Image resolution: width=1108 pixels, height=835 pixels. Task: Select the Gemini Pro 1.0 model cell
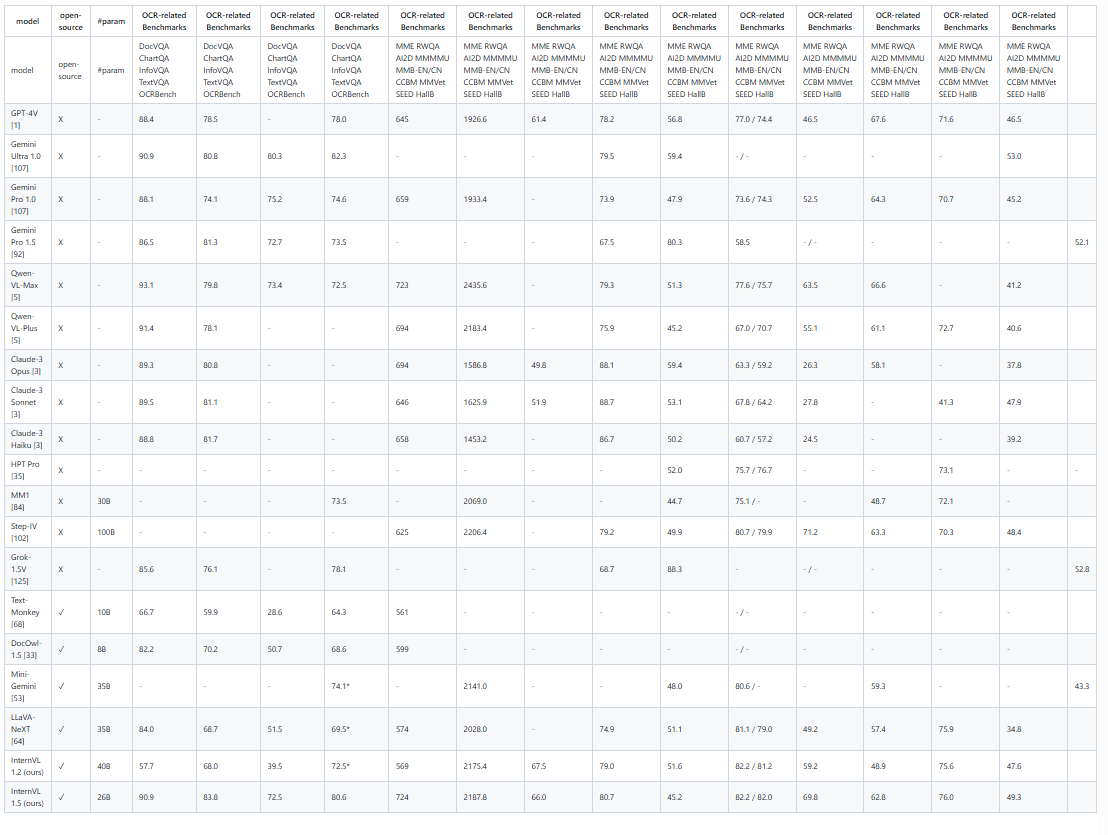tap(28, 199)
